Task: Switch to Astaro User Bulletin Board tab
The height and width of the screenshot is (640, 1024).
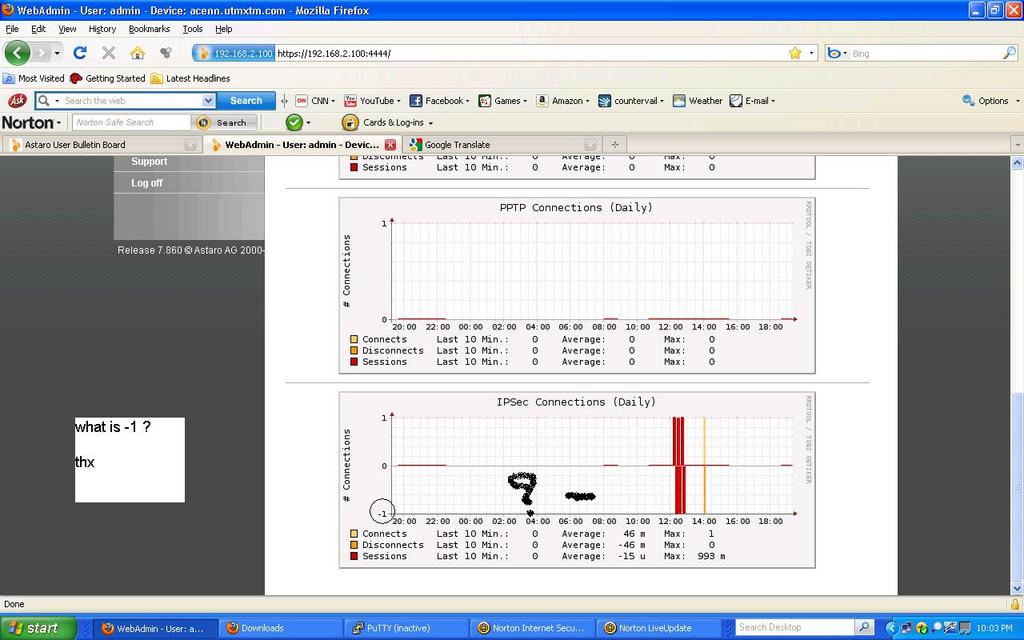Action: tap(75, 145)
